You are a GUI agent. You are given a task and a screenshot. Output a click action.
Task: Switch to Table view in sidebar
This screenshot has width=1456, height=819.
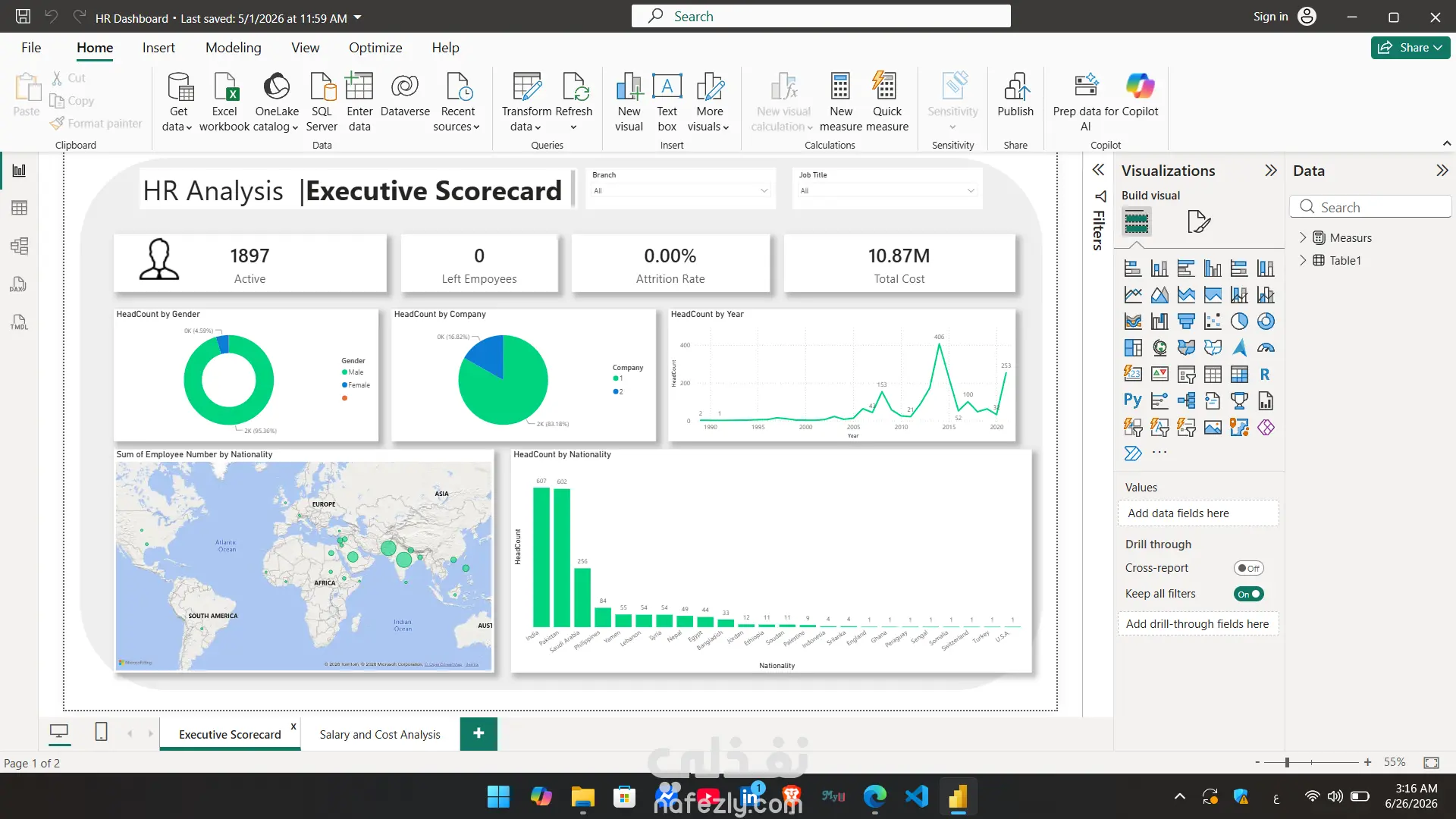19,208
